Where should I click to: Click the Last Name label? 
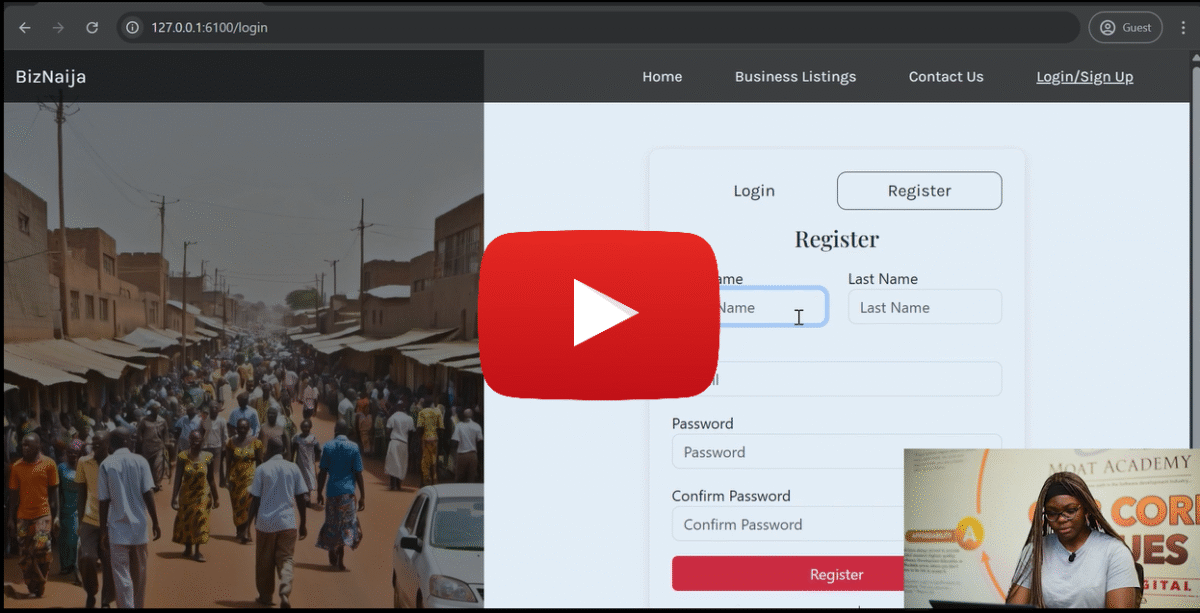883,279
